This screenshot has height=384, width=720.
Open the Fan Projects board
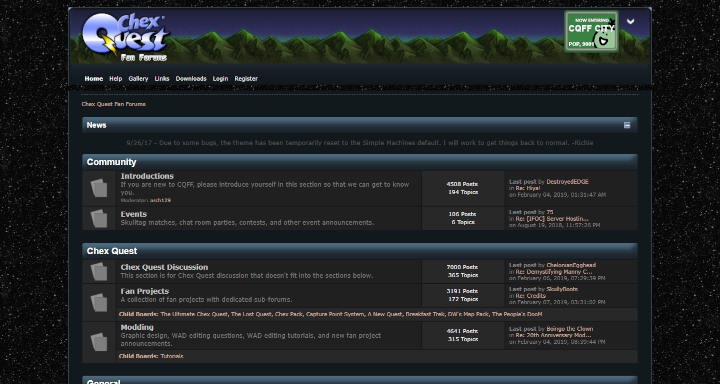145,291
